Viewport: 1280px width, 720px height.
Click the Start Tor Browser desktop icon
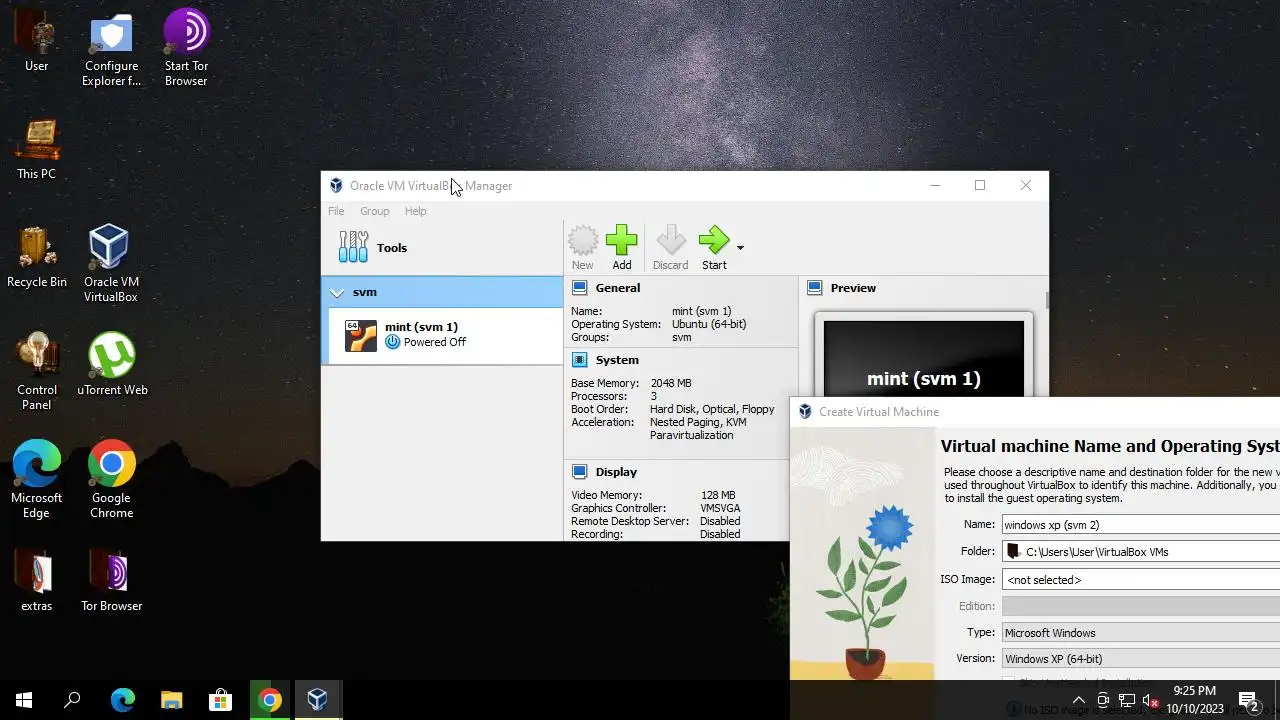pyautogui.click(x=186, y=48)
